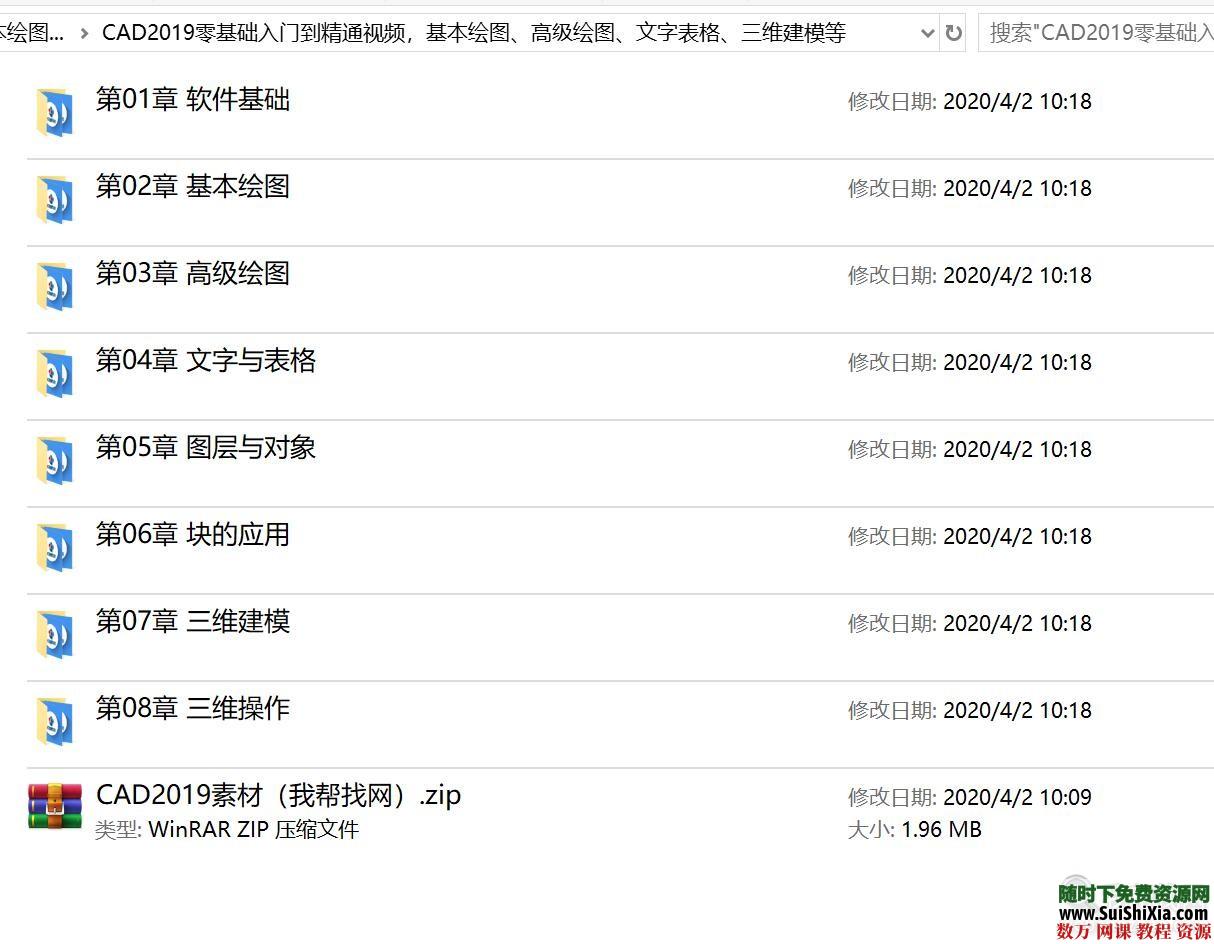Open the 第05章 图层与对象 folder icon
This screenshot has height=944, width=1214.
[55, 459]
